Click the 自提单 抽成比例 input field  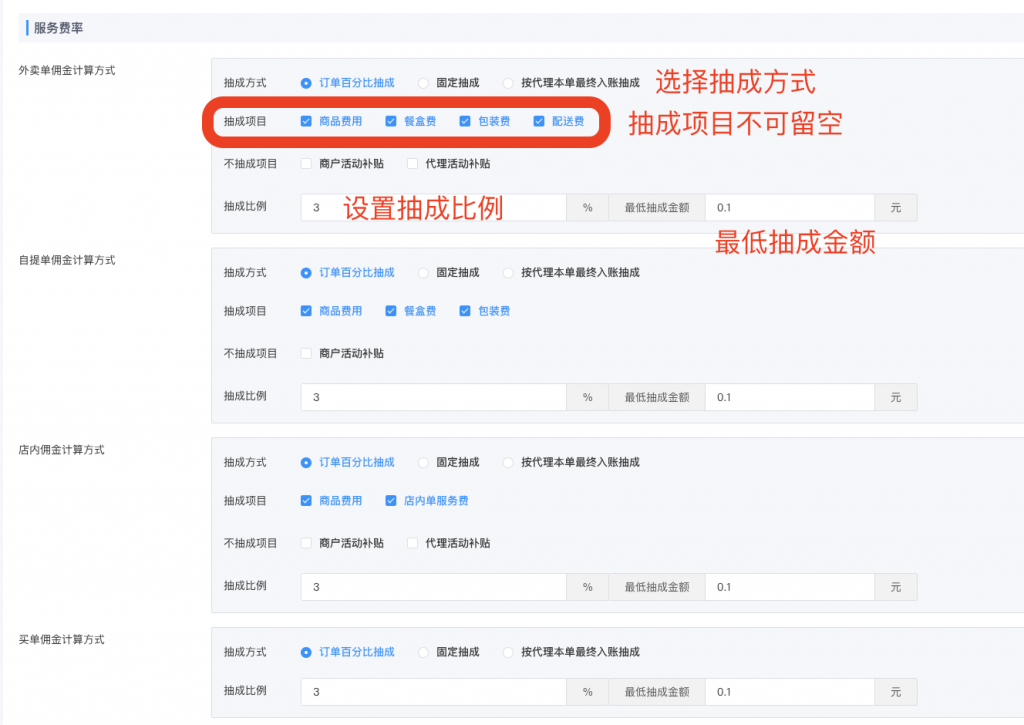click(x=430, y=397)
